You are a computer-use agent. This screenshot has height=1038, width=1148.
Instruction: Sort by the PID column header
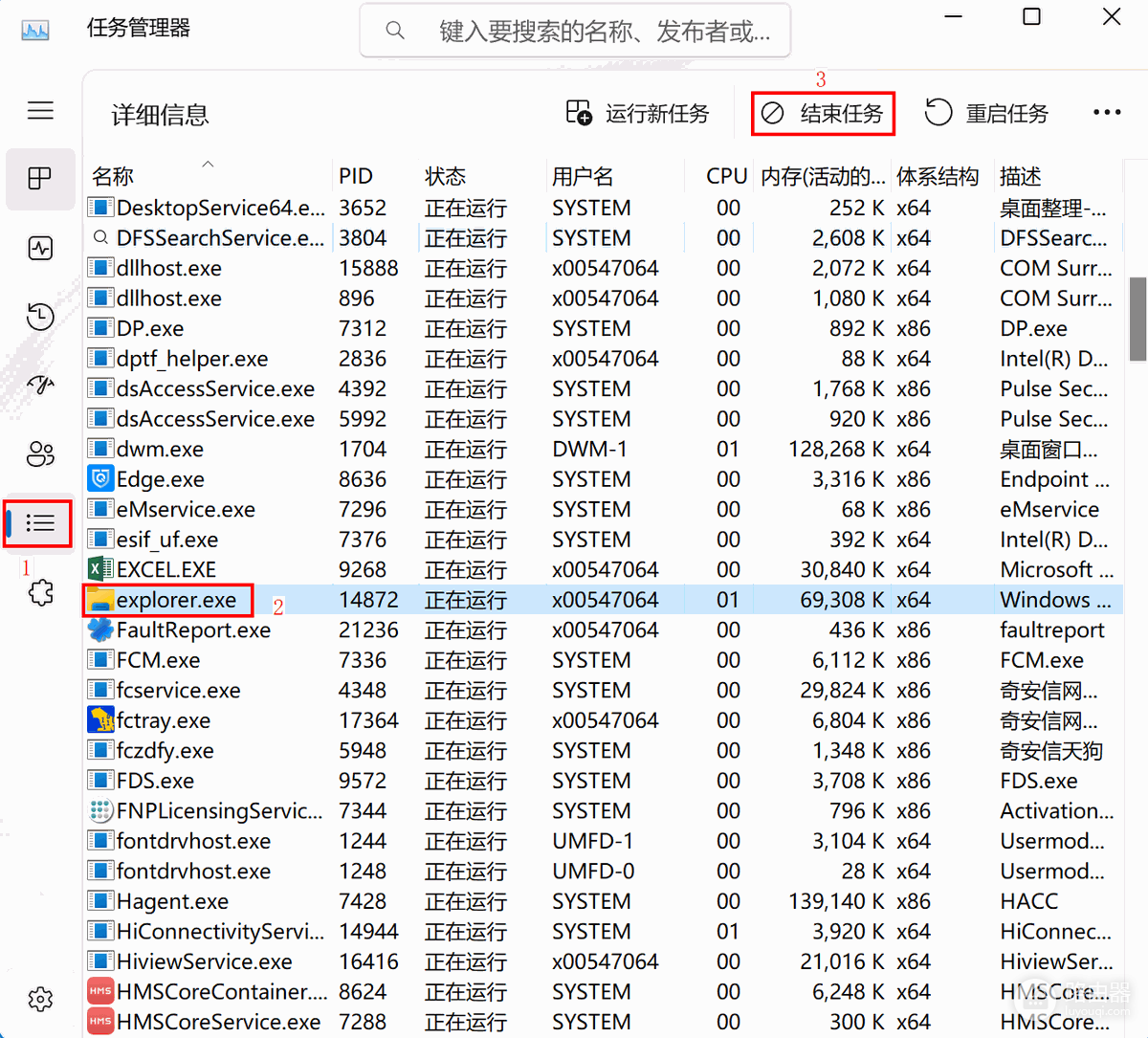(356, 176)
